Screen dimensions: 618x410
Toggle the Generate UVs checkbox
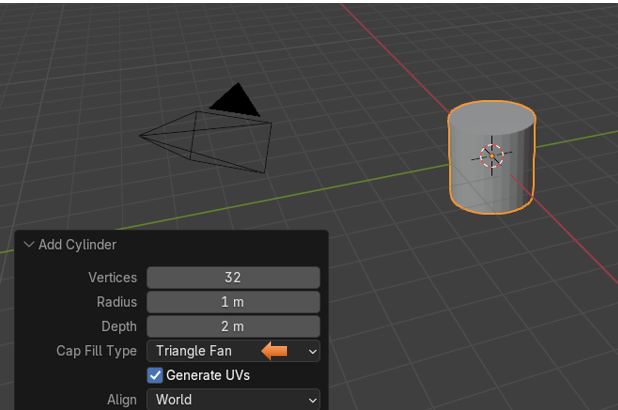click(155, 375)
